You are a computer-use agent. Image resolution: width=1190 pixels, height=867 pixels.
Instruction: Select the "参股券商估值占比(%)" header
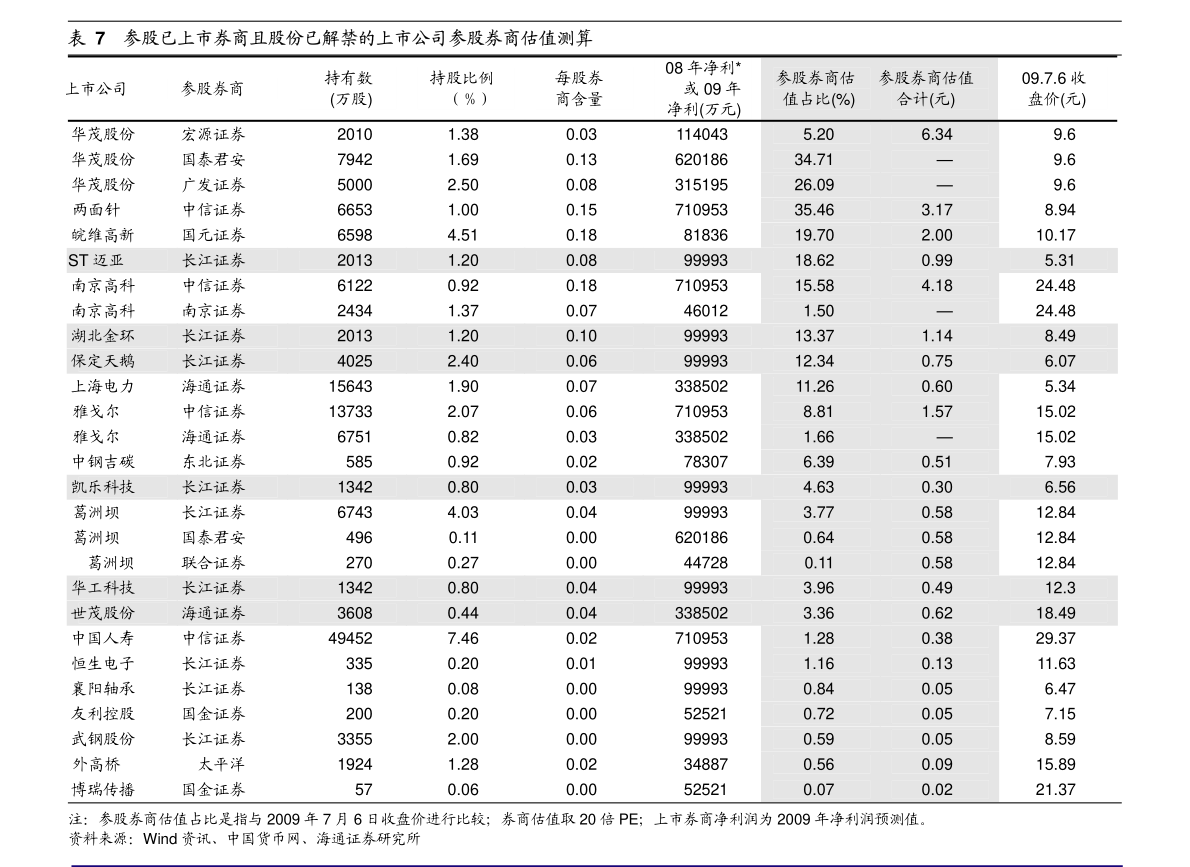pos(816,89)
